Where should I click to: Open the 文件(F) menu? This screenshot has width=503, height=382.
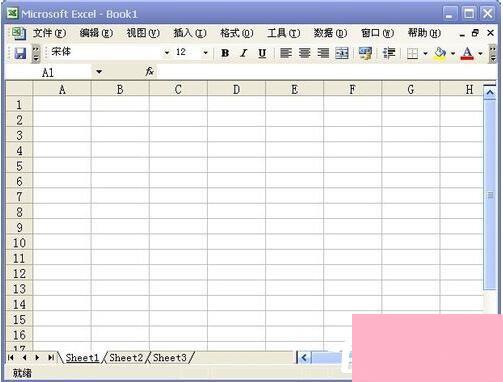coord(49,33)
